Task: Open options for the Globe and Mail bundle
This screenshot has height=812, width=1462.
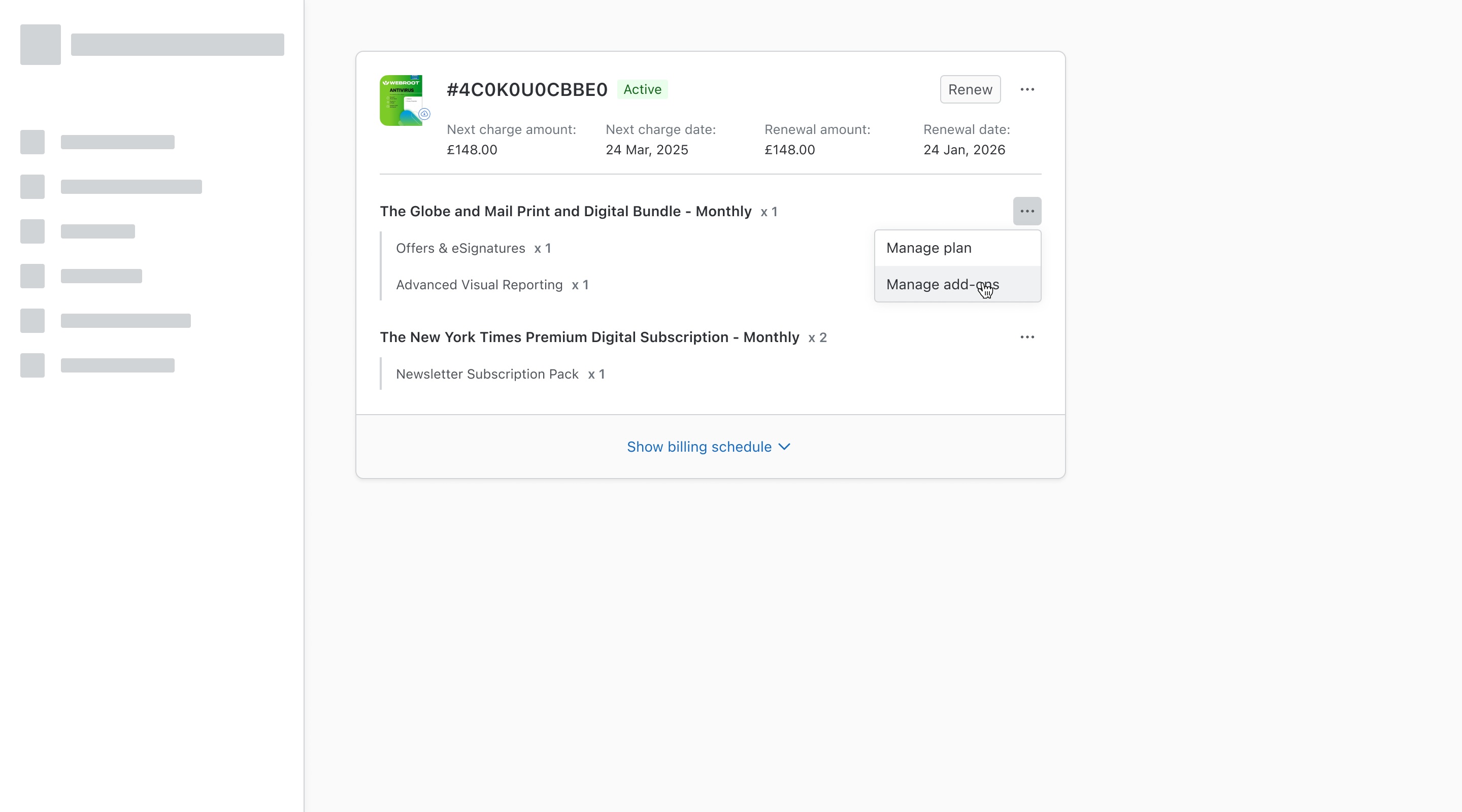Action: coord(1026,211)
